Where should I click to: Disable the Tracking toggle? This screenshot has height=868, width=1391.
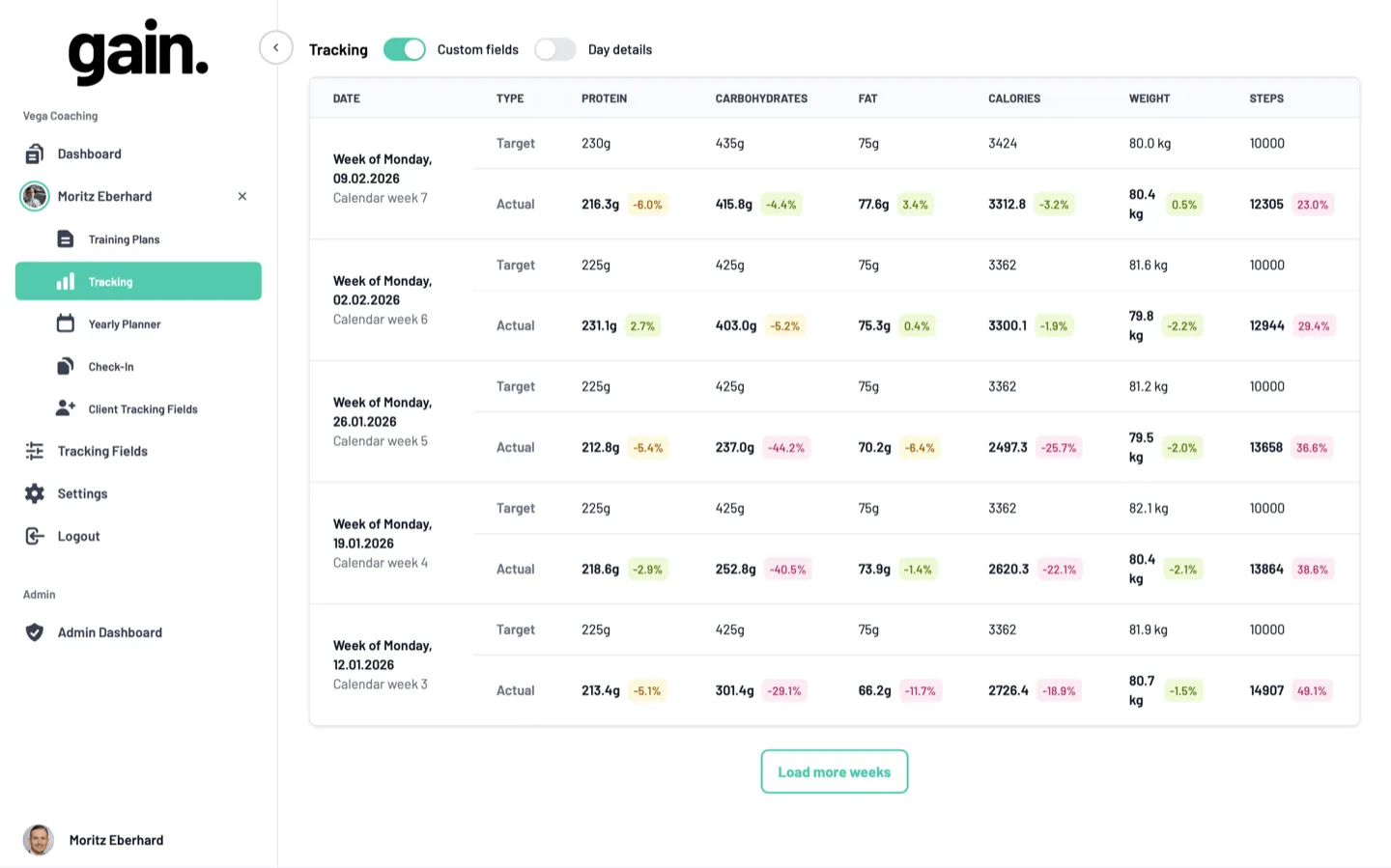pos(405,49)
